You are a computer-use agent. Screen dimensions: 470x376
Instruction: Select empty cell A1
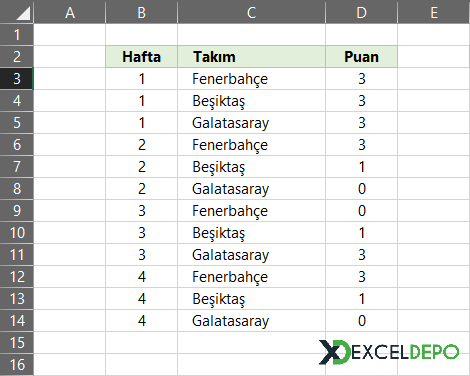click(x=70, y=35)
